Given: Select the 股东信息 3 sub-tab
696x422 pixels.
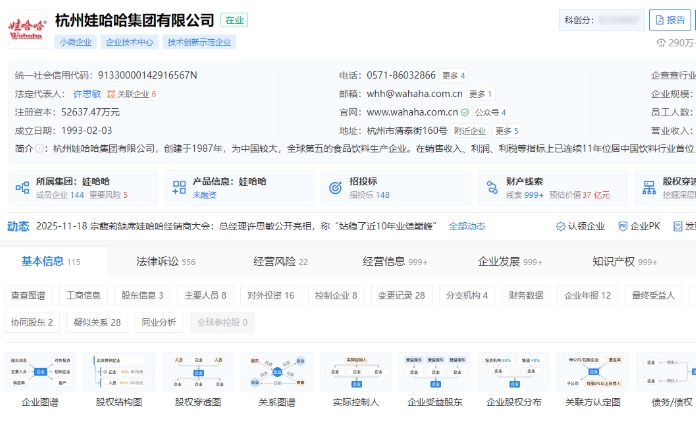Looking at the screenshot, I should pyautogui.click(x=142, y=295).
